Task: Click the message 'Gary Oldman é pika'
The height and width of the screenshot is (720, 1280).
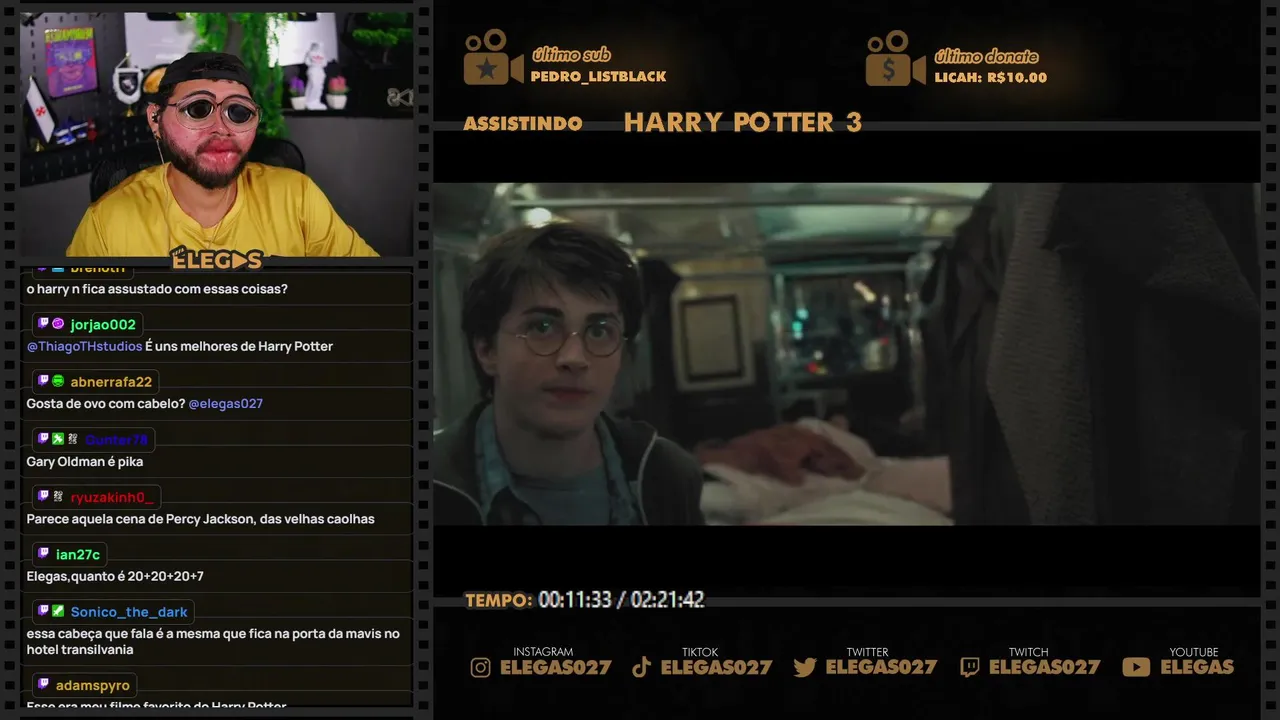Action: click(85, 462)
